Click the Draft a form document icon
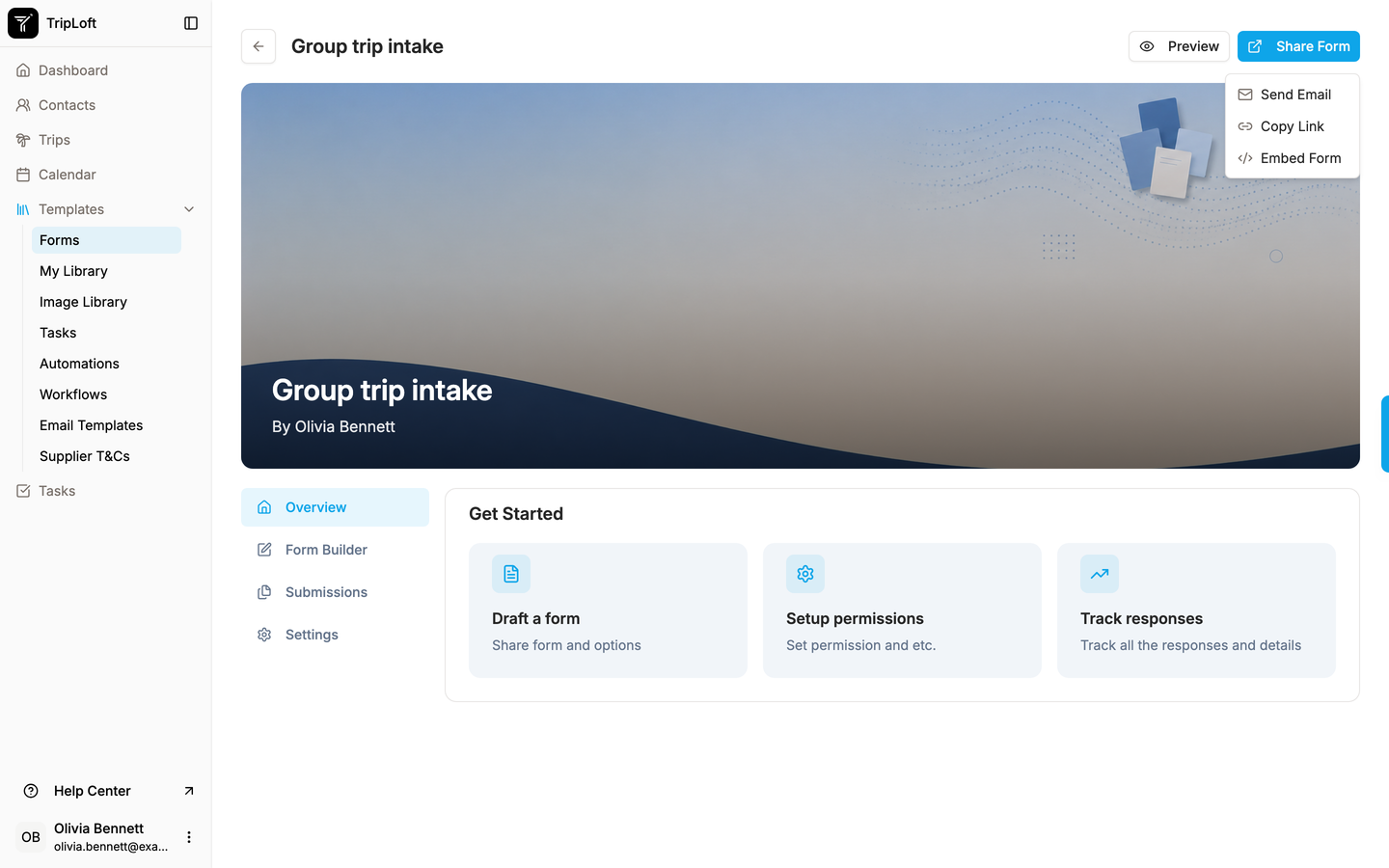1389x868 pixels. [511, 574]
